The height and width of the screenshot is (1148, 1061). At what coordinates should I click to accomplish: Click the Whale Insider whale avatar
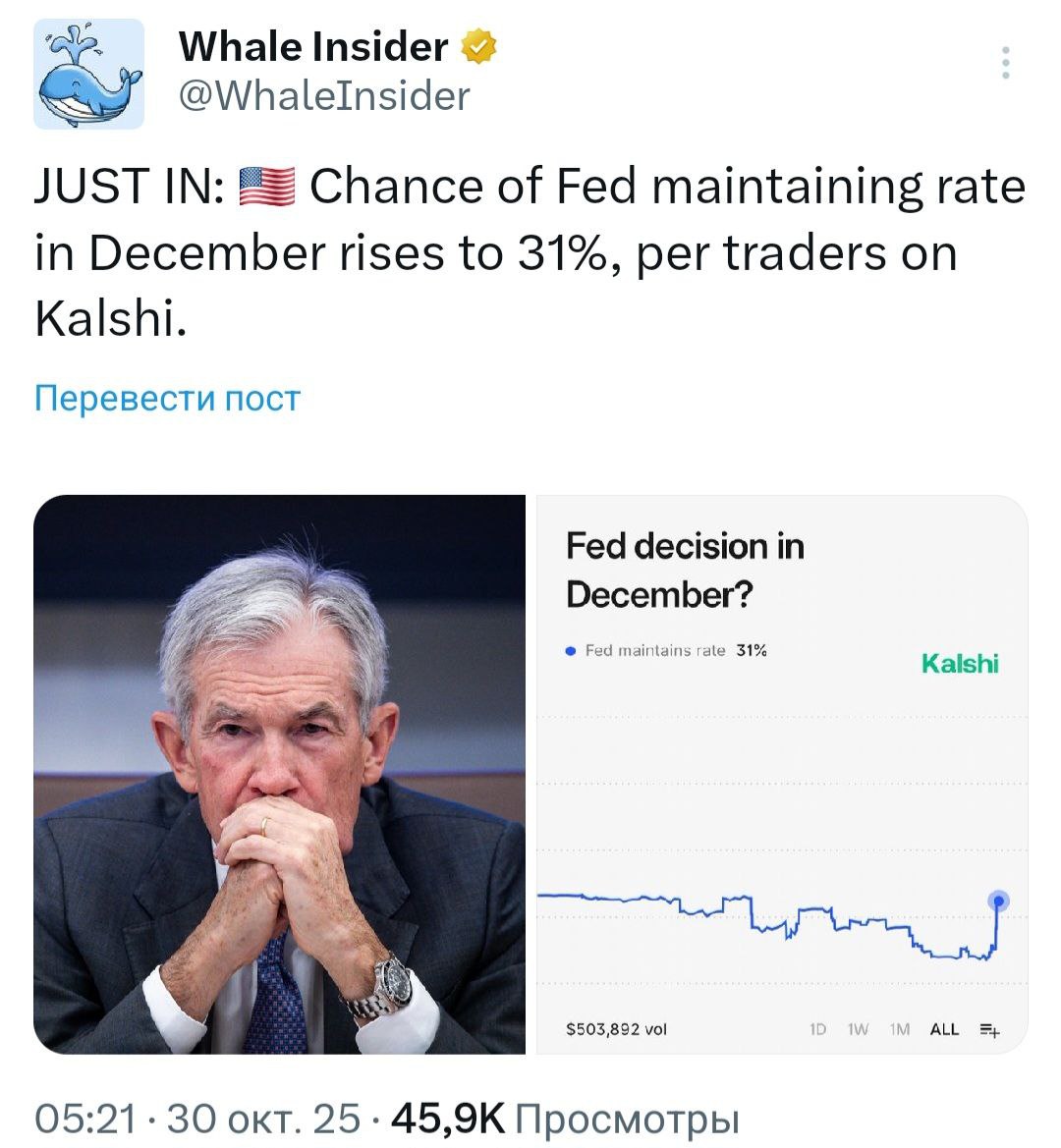(89, 75)
